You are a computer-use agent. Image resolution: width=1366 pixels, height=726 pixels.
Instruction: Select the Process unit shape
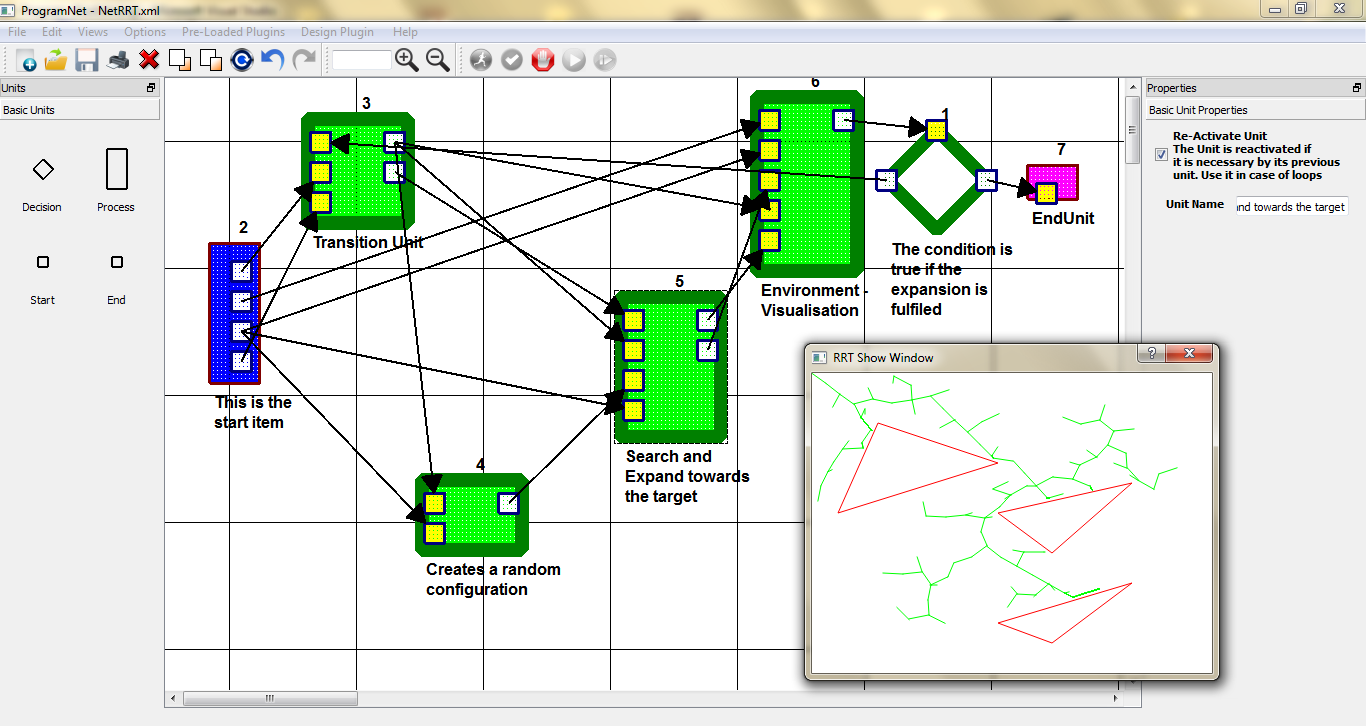116,169
